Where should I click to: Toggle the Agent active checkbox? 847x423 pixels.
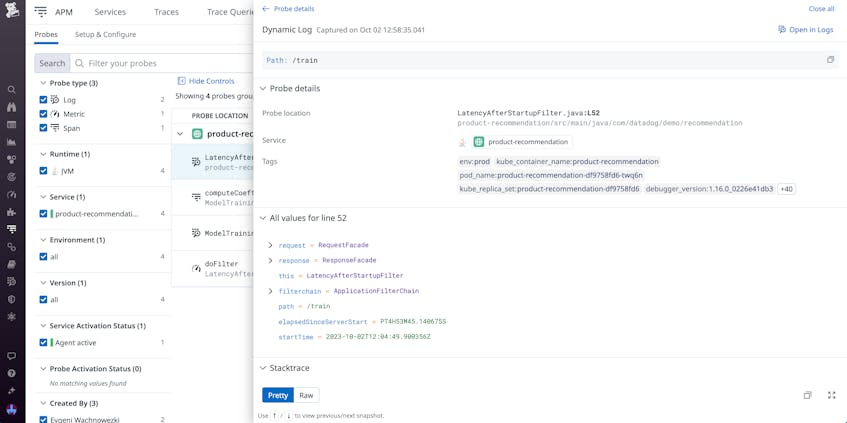43,343
